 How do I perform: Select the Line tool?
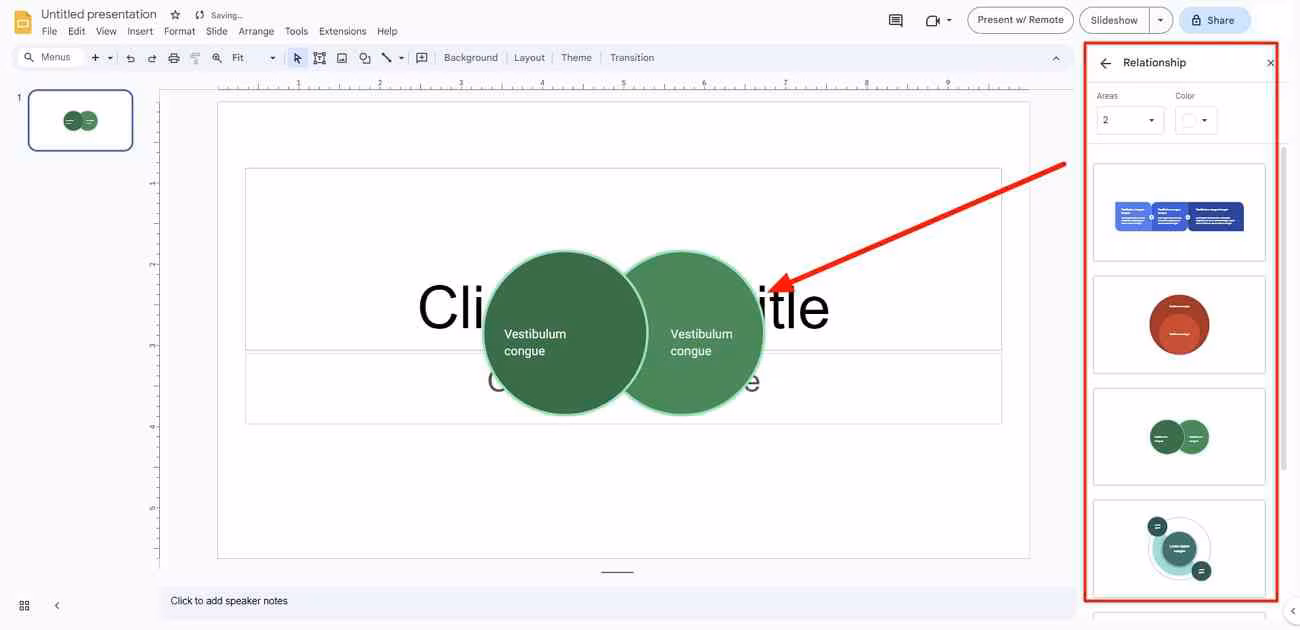click(386, 58)
